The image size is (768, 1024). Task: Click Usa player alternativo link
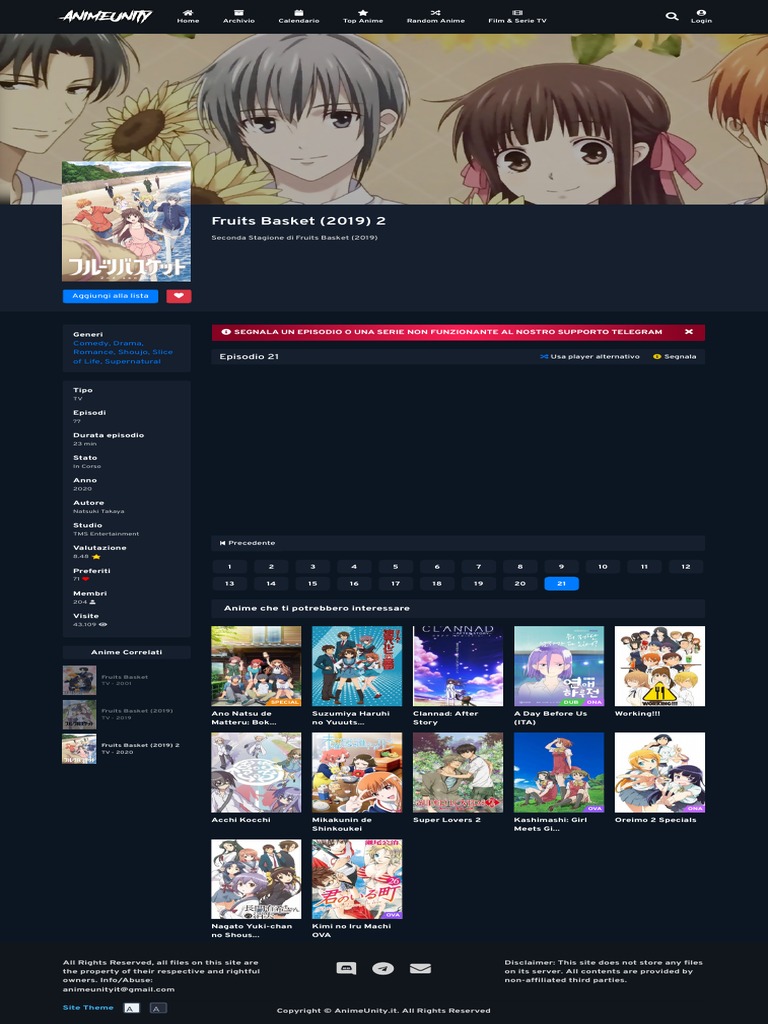click(x=590, y=357)
